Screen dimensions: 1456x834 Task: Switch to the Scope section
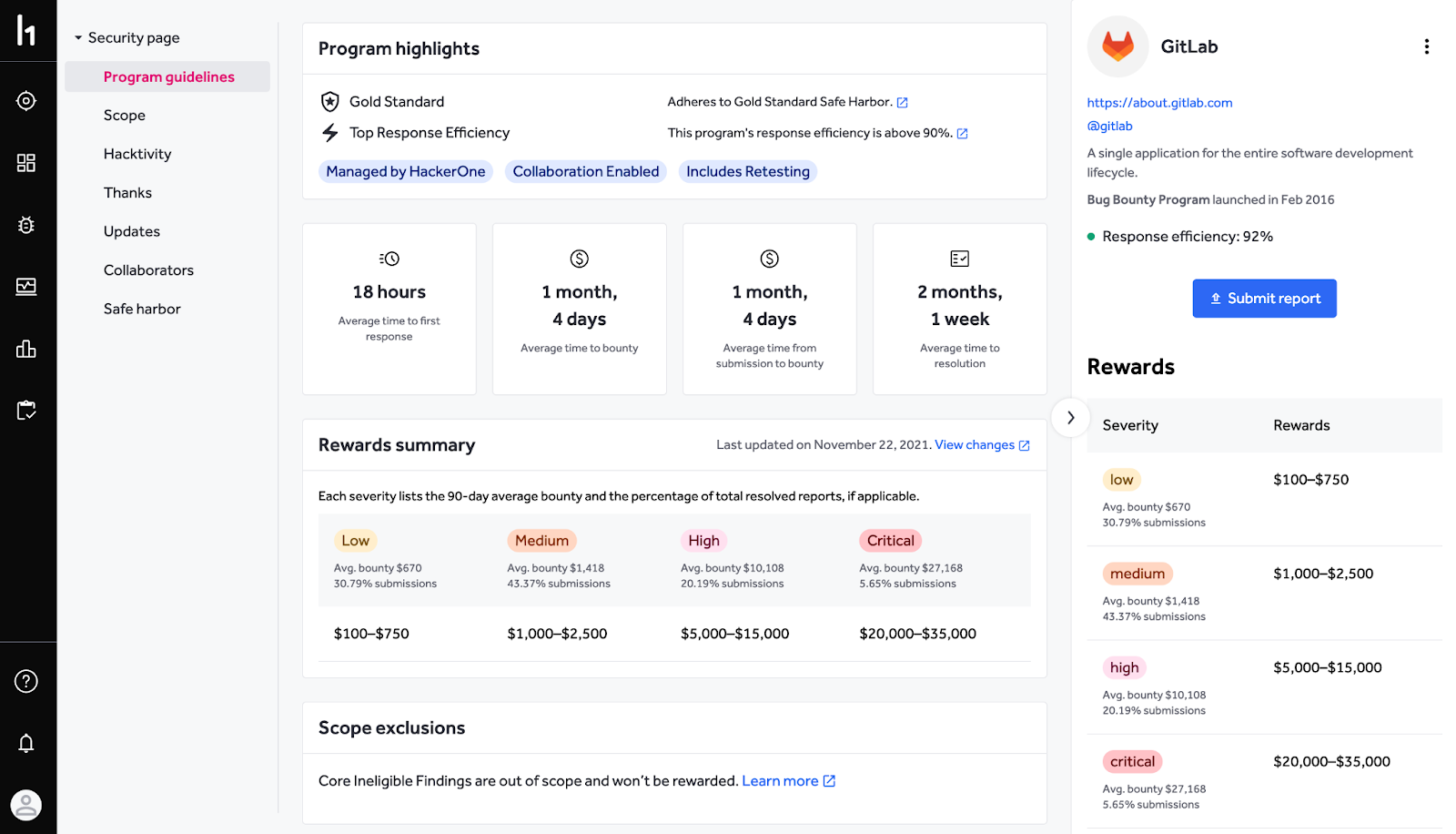125,115
